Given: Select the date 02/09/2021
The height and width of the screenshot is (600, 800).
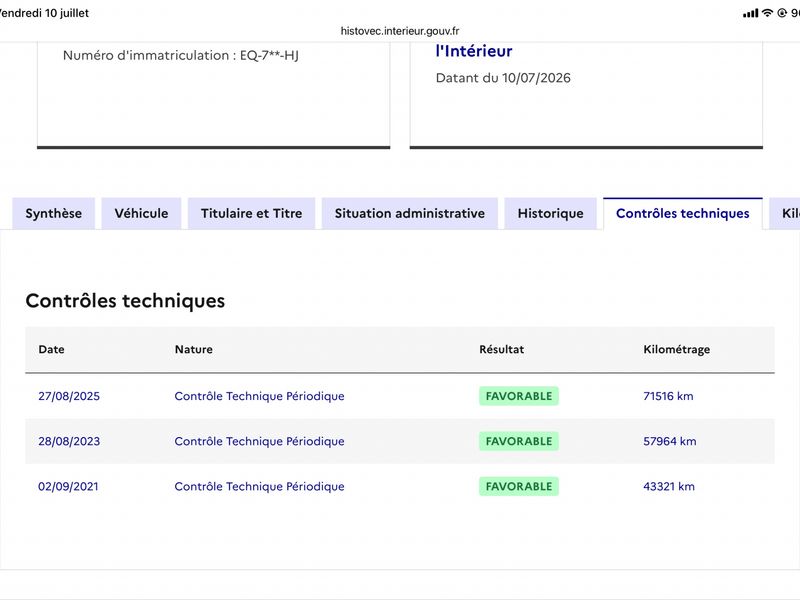Looking at the screenshot, I should click(68, 486).
